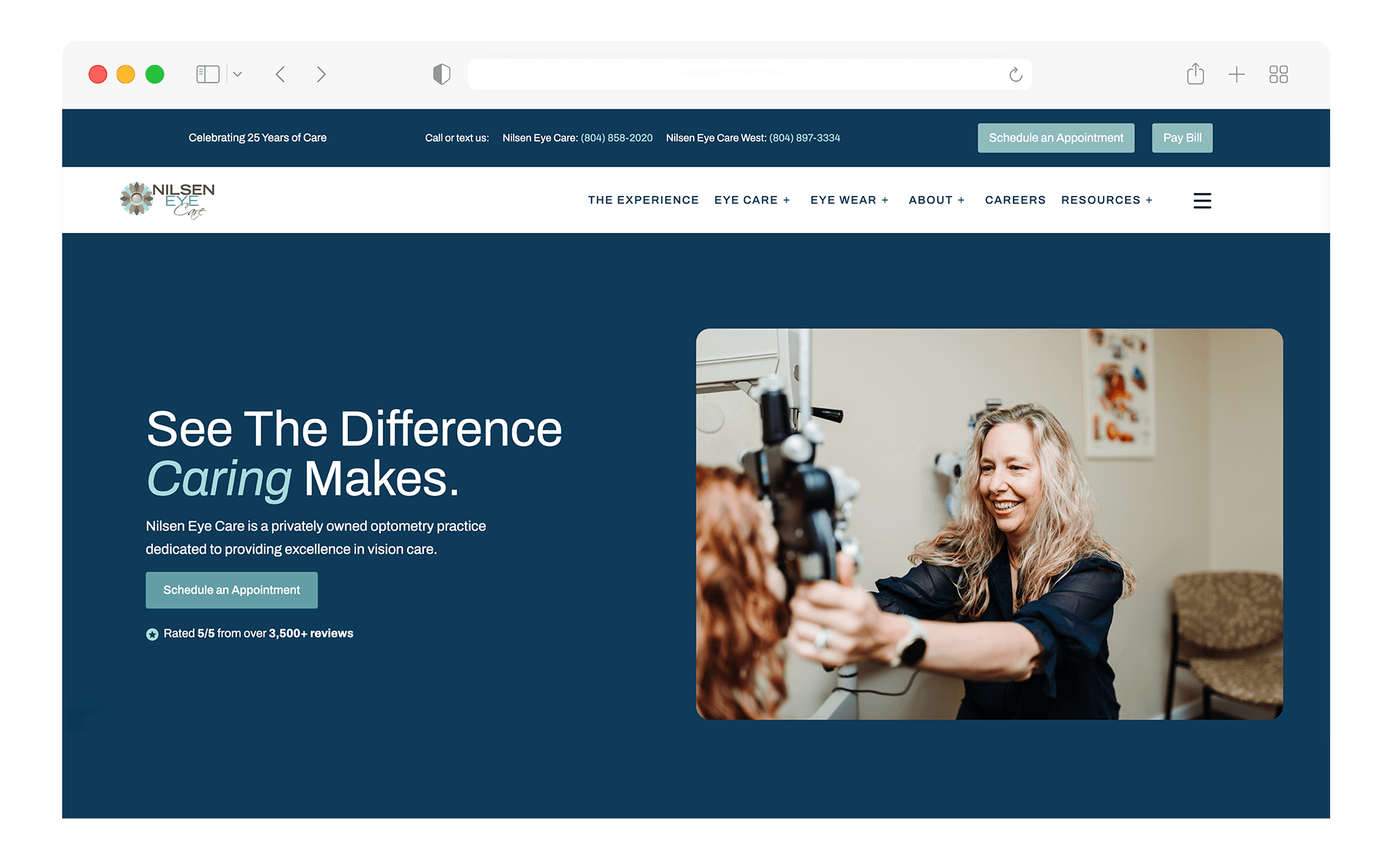Click the red close window button
Viewport: 1395px width, 868px height.
coord(98,75)
